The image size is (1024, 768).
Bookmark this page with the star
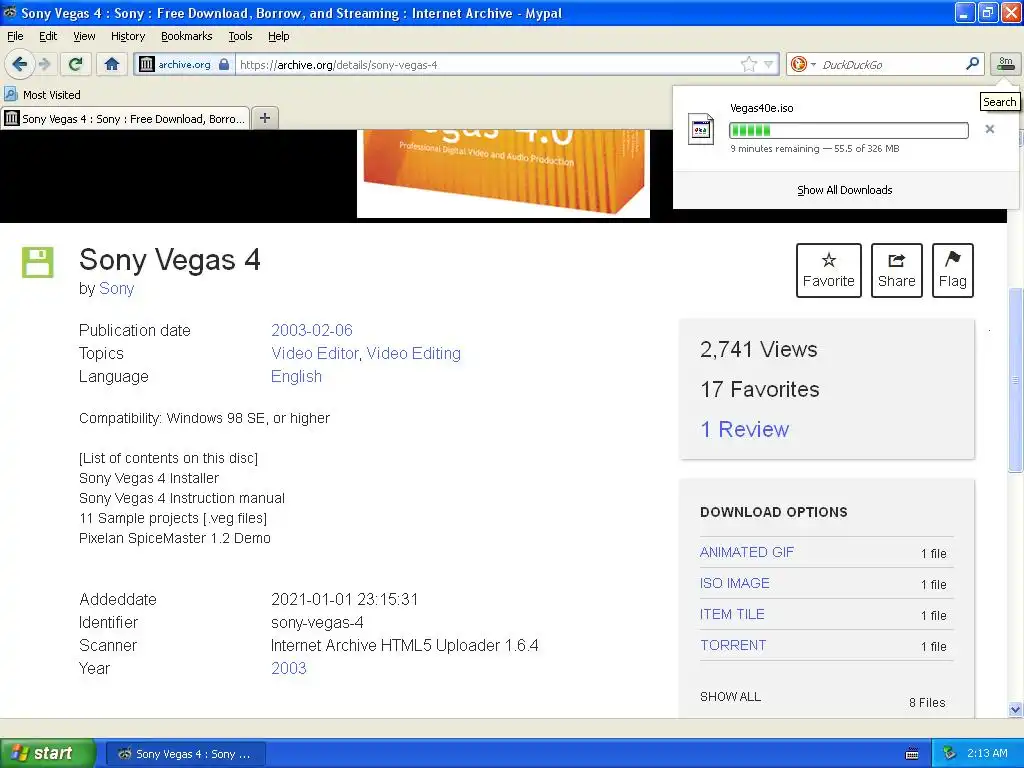click(748, 64)
